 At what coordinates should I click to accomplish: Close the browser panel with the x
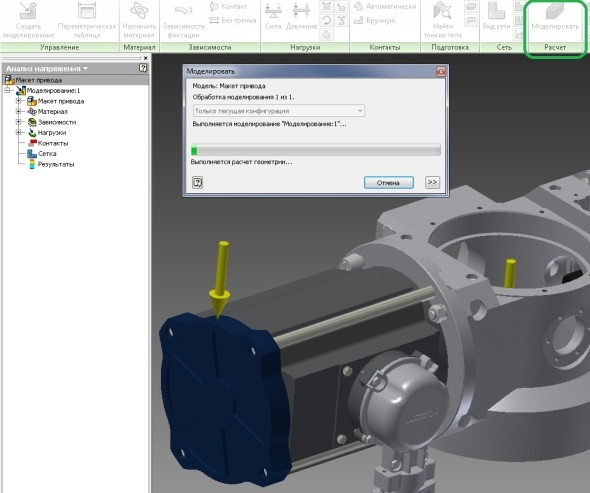[x=146, y=58]
